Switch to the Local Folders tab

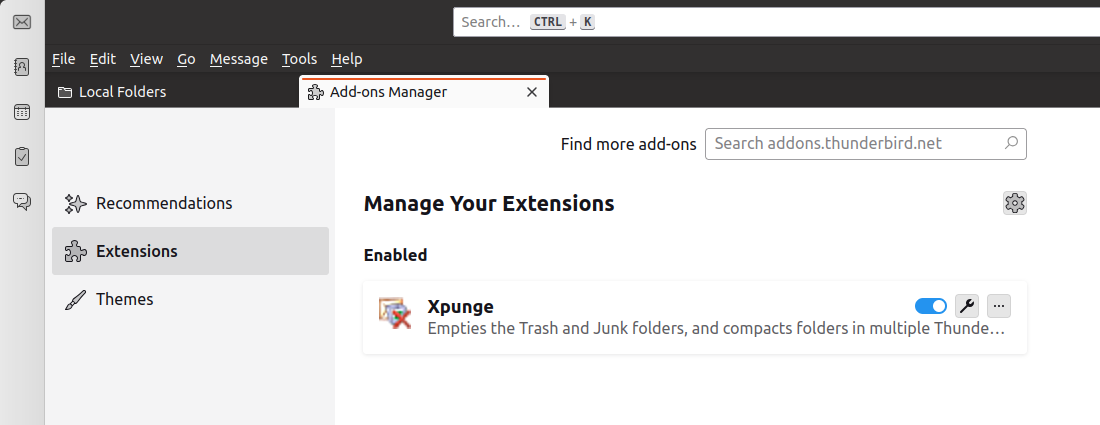click(122, 92)
